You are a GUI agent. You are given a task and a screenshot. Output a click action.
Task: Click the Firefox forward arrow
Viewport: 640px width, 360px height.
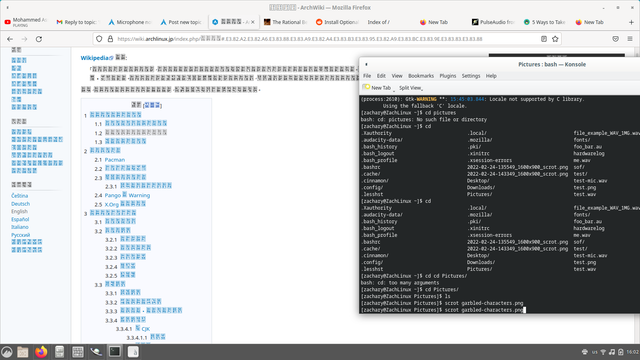click(x=24, y=39)
